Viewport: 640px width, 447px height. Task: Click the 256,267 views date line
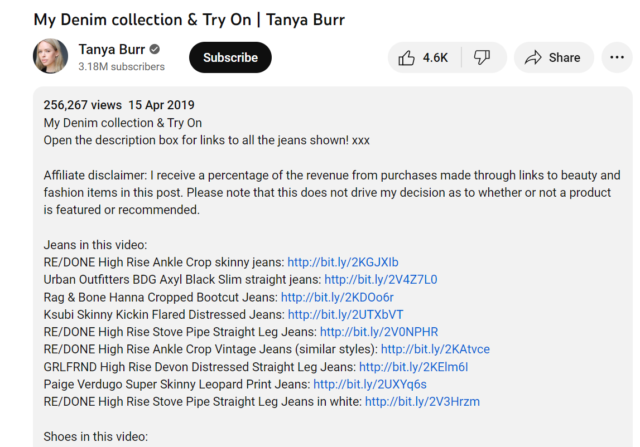tap(119, 105)
